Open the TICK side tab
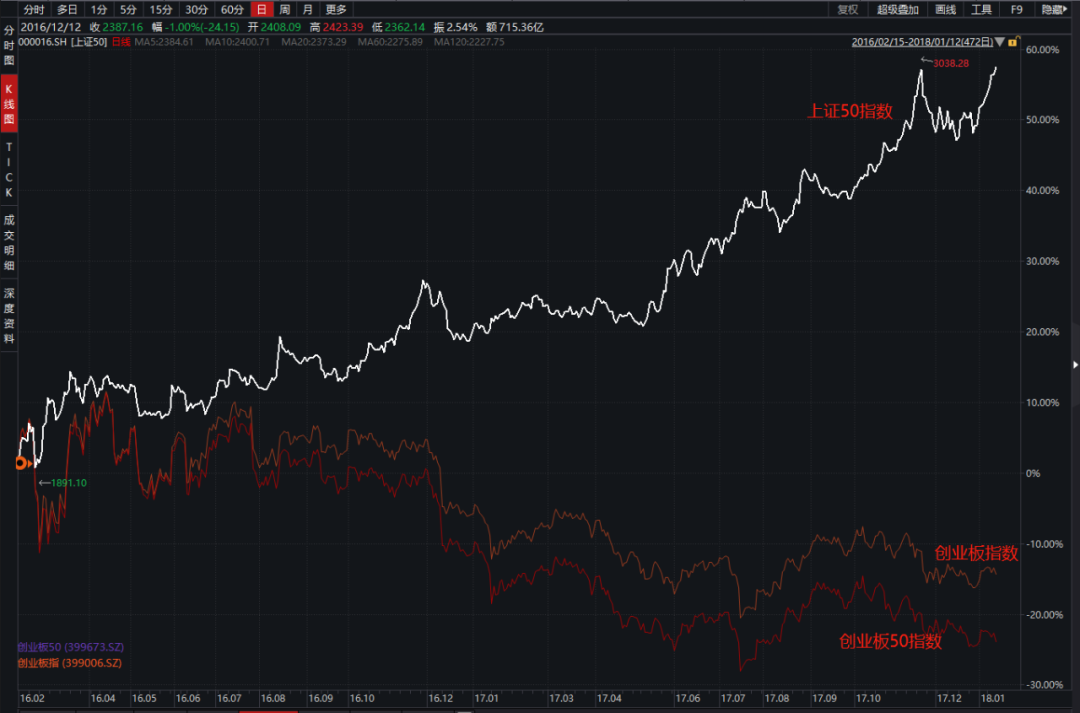This screenshot has height=713, width=1080. pos(9,169)
